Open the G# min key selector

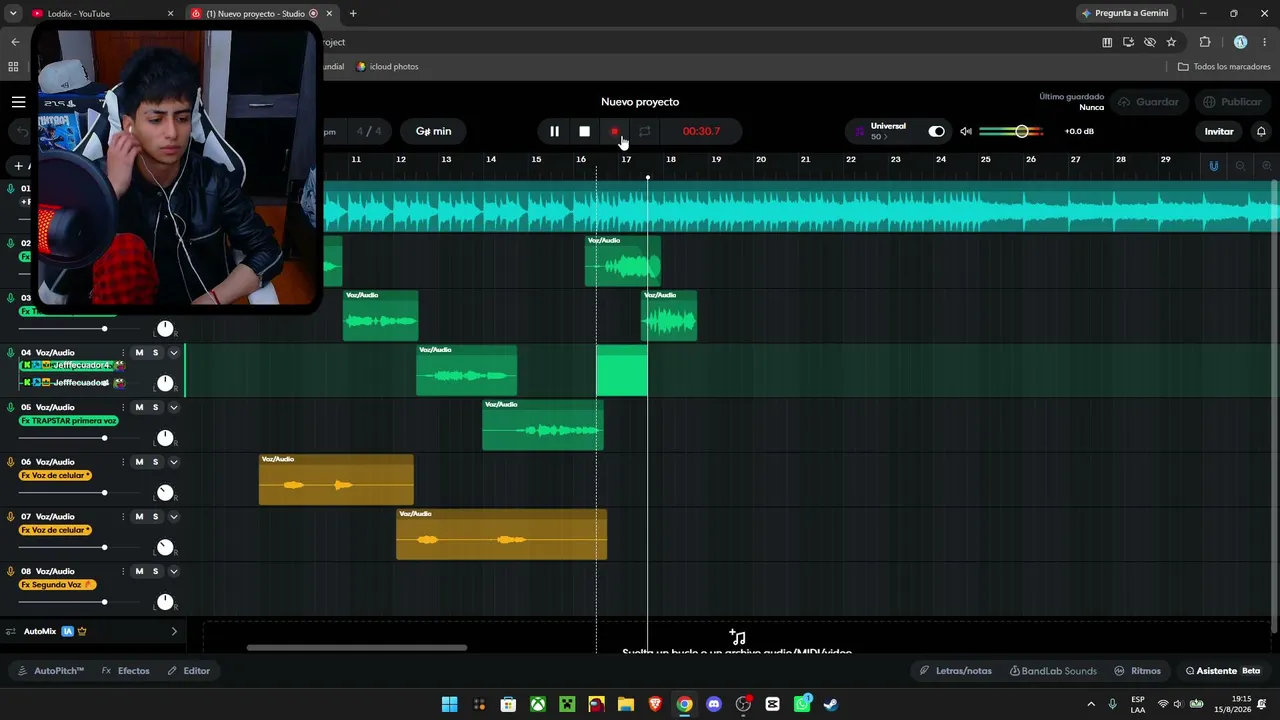click(x=433, y=131)
